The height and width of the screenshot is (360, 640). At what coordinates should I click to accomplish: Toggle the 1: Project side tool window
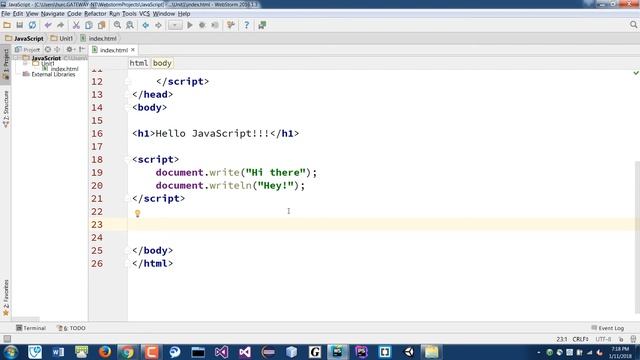[x=6, y=64]
